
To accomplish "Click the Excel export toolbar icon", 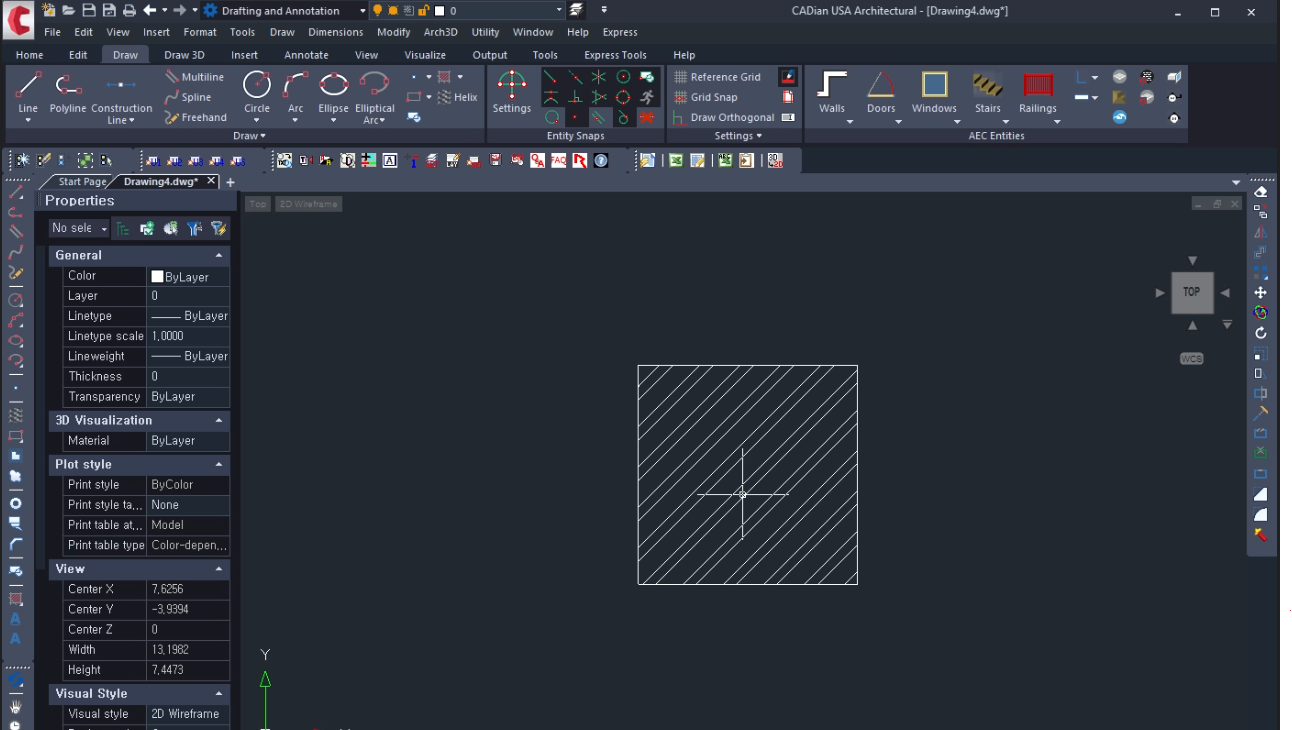I will pos(676,160).
